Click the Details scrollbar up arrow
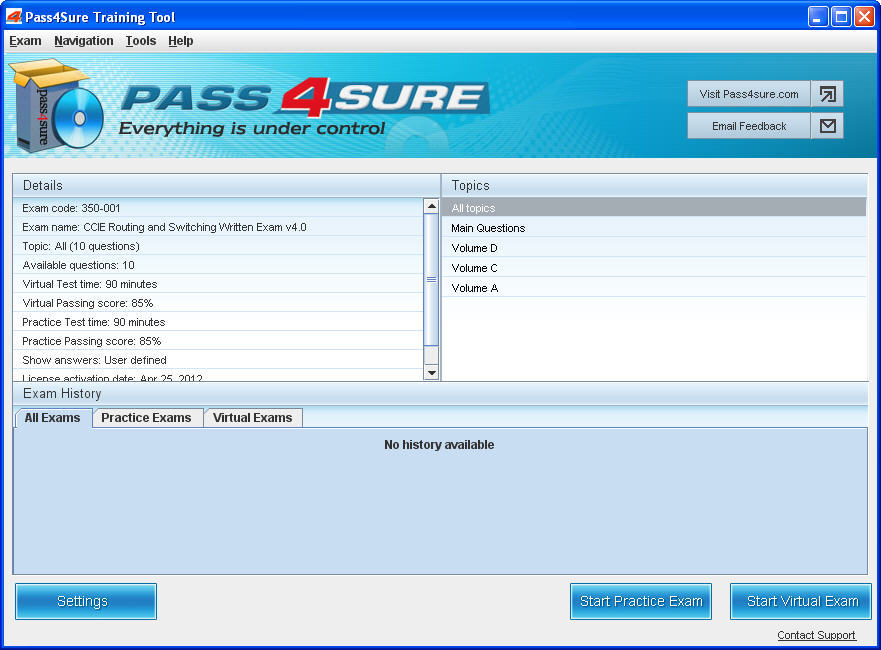The height and width of the screenshot is (650, 881). click(432, 206)
